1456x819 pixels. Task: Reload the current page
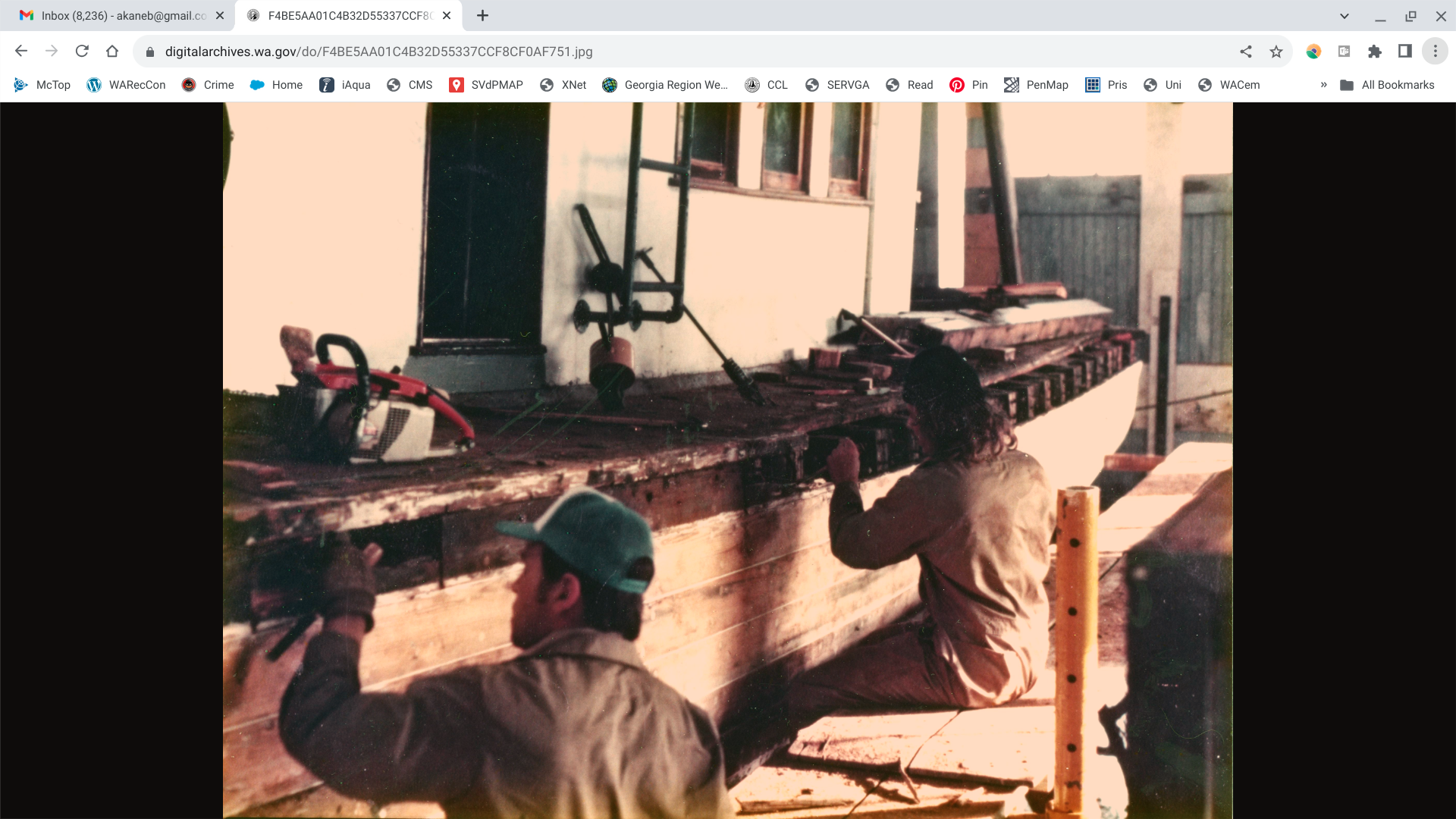click(x=82, y=52)
